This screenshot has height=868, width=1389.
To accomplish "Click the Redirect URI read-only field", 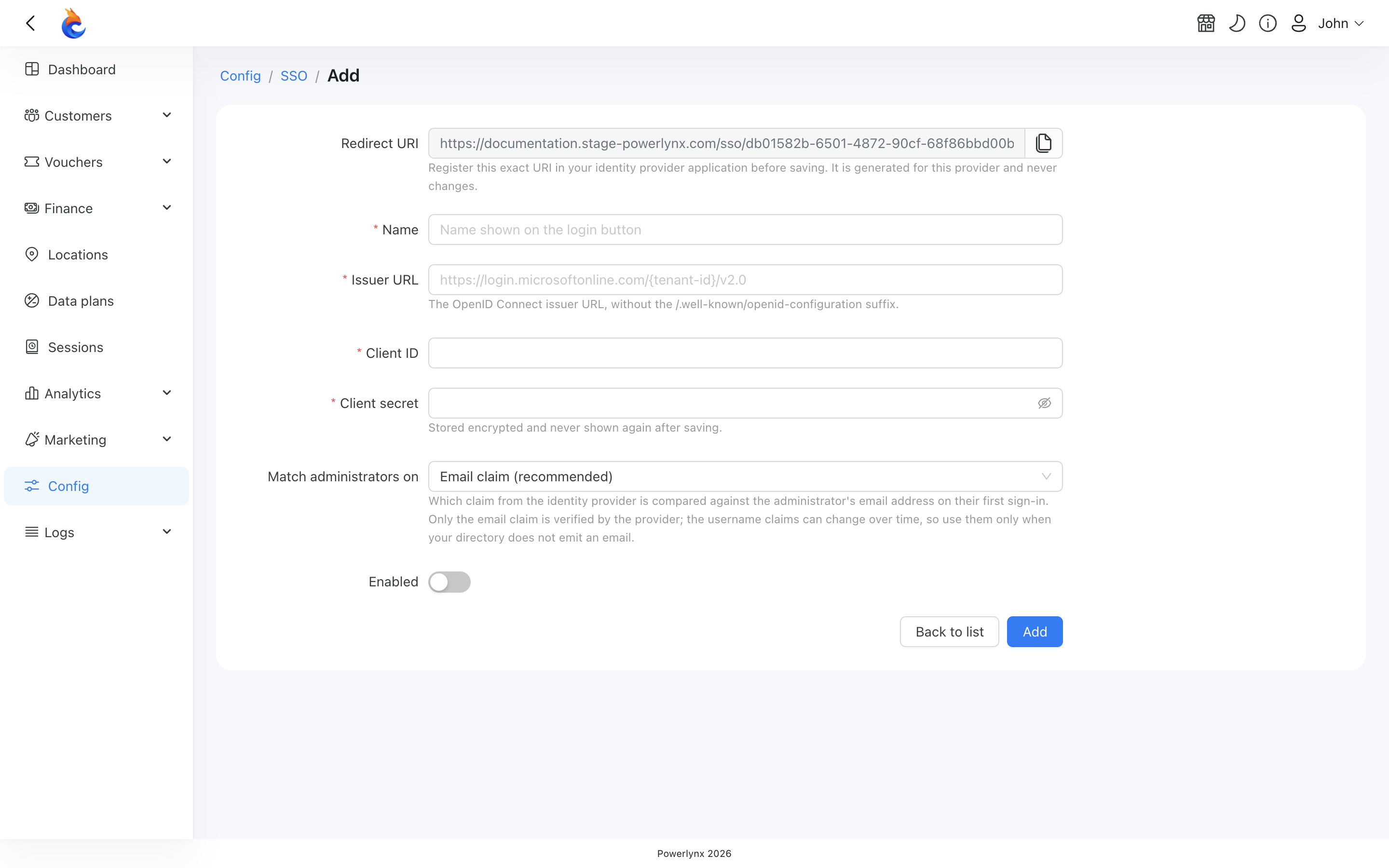I will [x=727, y=143].
